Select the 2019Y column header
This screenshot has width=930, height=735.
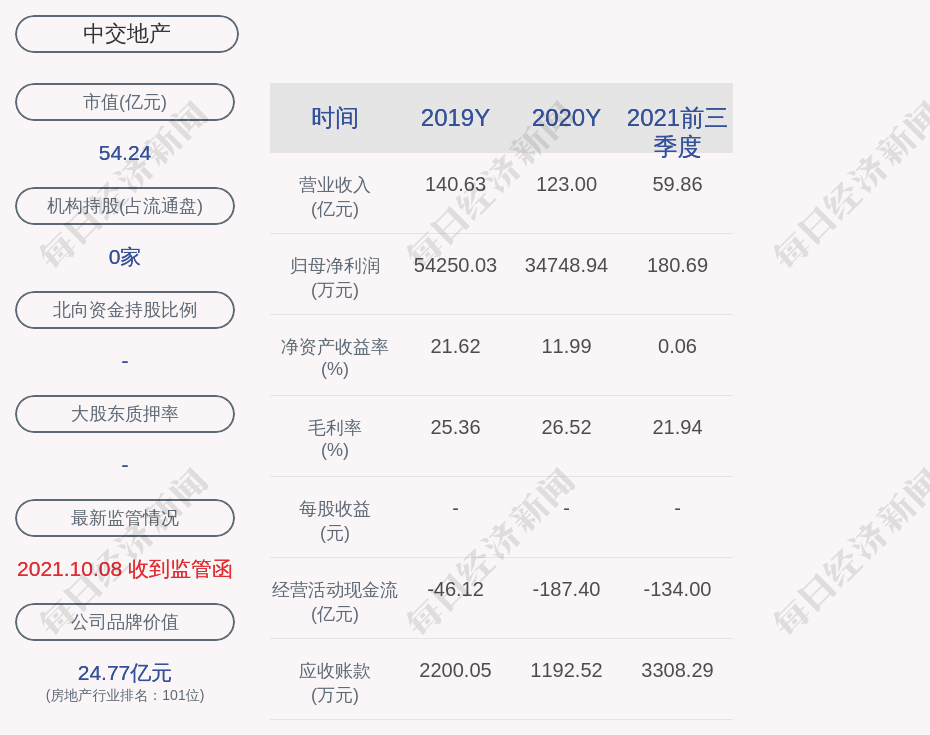coord(455,117)
